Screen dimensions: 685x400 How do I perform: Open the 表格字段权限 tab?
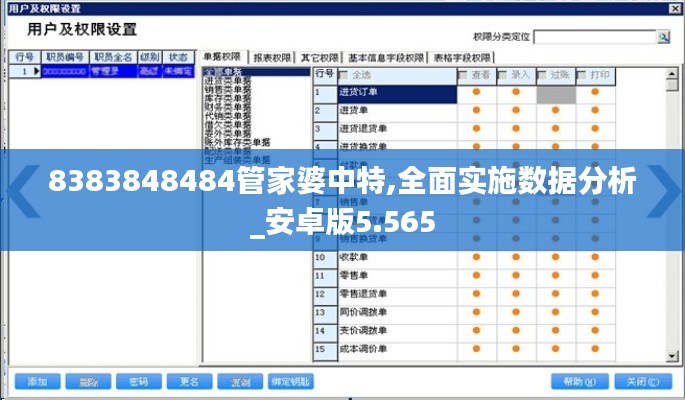coord(462,58)
